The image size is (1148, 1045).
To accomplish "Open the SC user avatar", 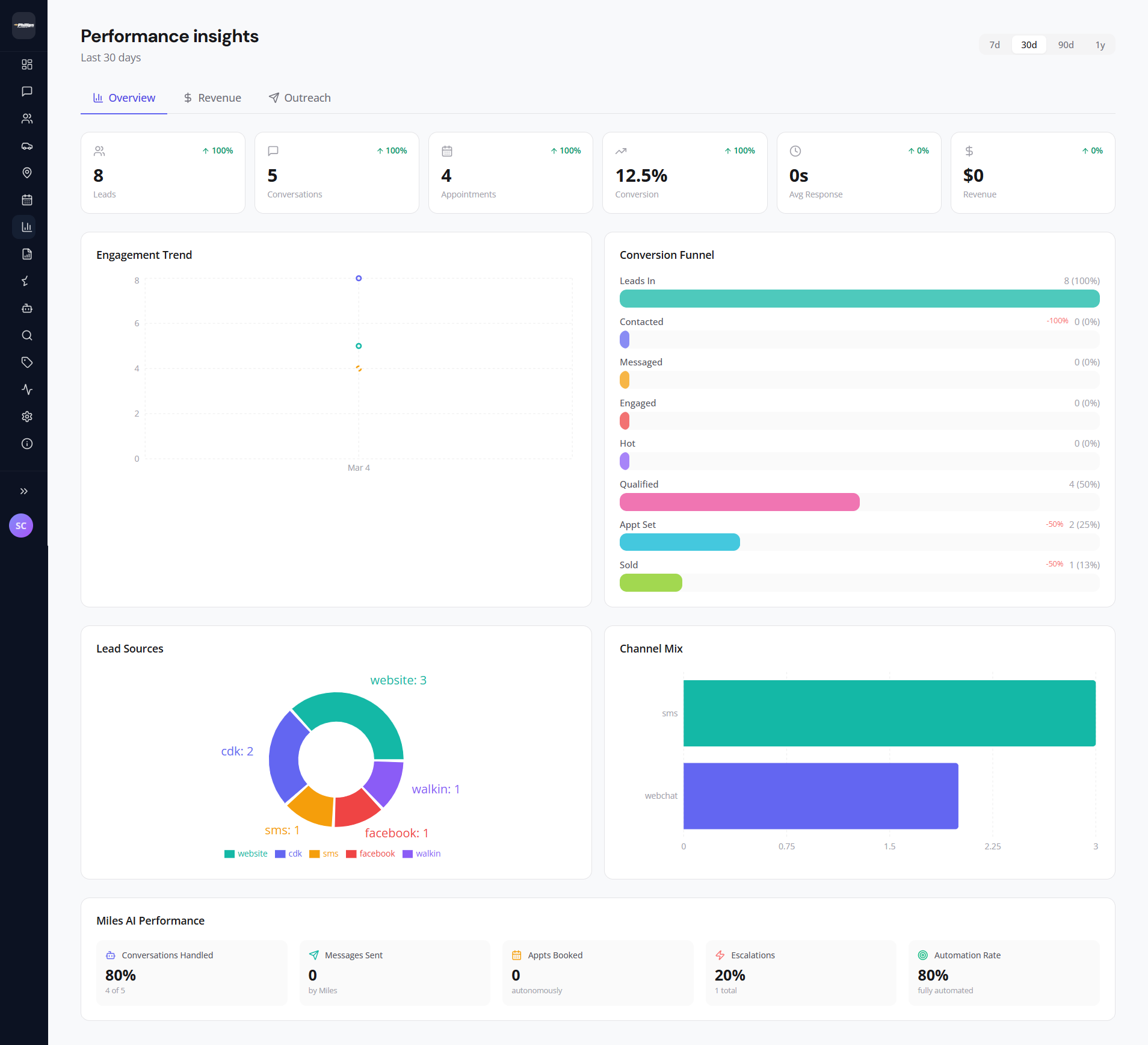I will click(x=21, y=526).
